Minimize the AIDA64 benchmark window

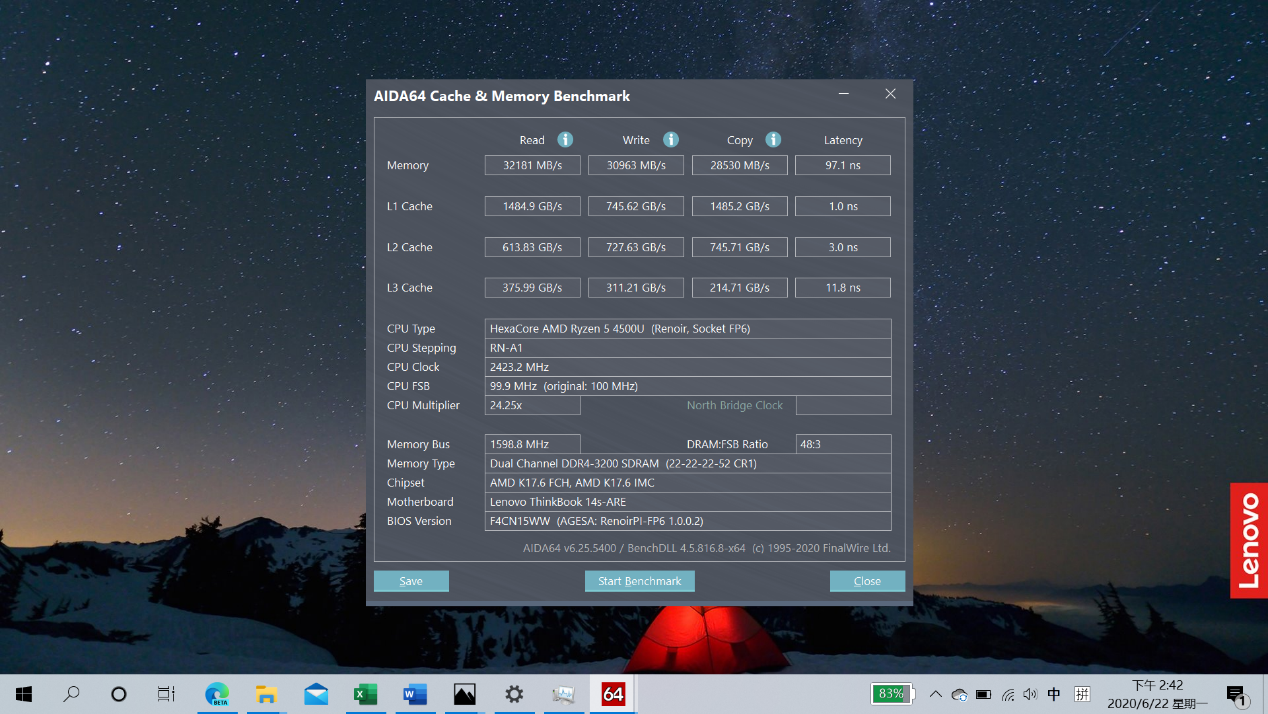[845, 94]
